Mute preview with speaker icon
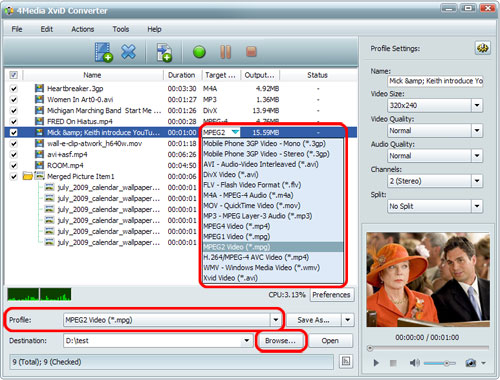Screen dimensions: 500x380 [x=414, y=363]
